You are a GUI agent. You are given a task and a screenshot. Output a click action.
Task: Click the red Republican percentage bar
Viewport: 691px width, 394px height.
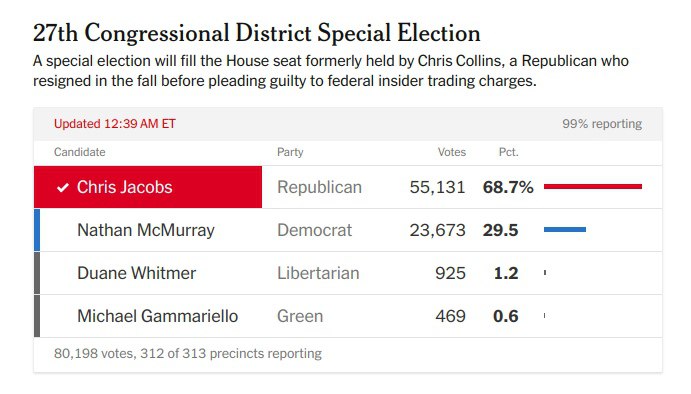[593, 186]
